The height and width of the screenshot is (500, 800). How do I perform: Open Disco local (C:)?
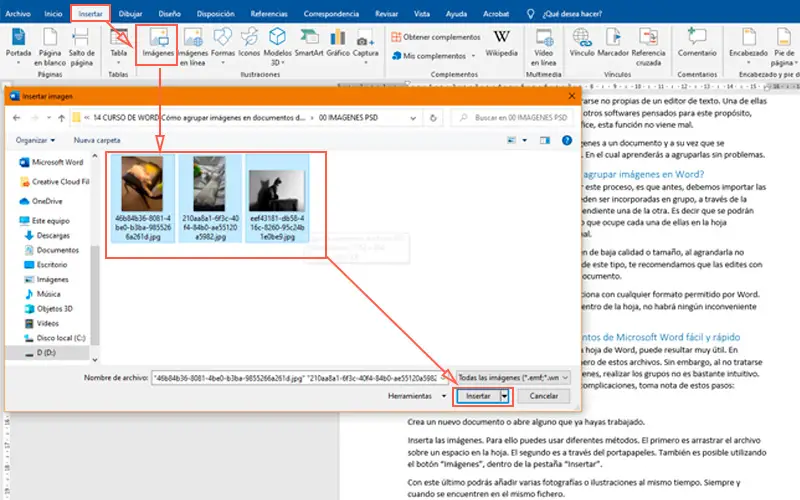[x=55, y=338]
